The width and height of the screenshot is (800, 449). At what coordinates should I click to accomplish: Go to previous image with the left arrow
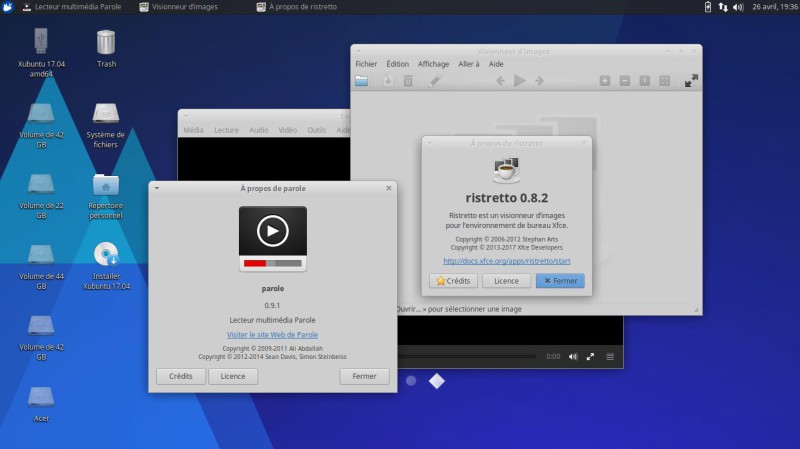pyautogui.click(x=501, y=81)
